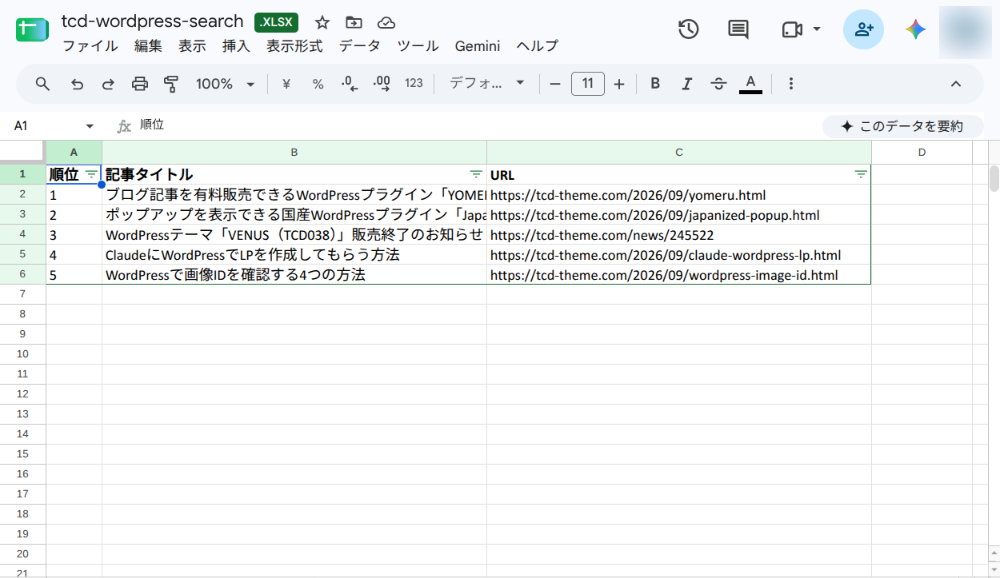Screen dimensions: 1000x578
Task: Click the news/245522 URL cell
Action: [x=679, y=235]
